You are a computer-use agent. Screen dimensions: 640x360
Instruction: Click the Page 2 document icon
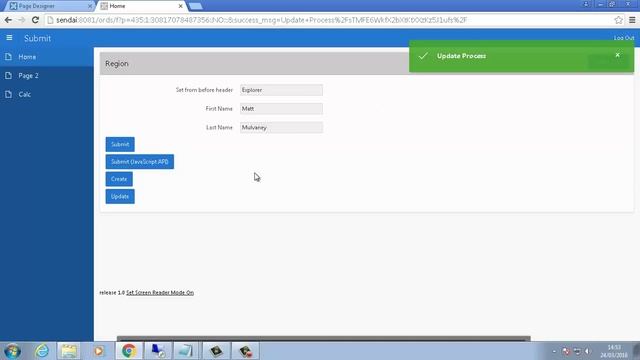point(9,76)
